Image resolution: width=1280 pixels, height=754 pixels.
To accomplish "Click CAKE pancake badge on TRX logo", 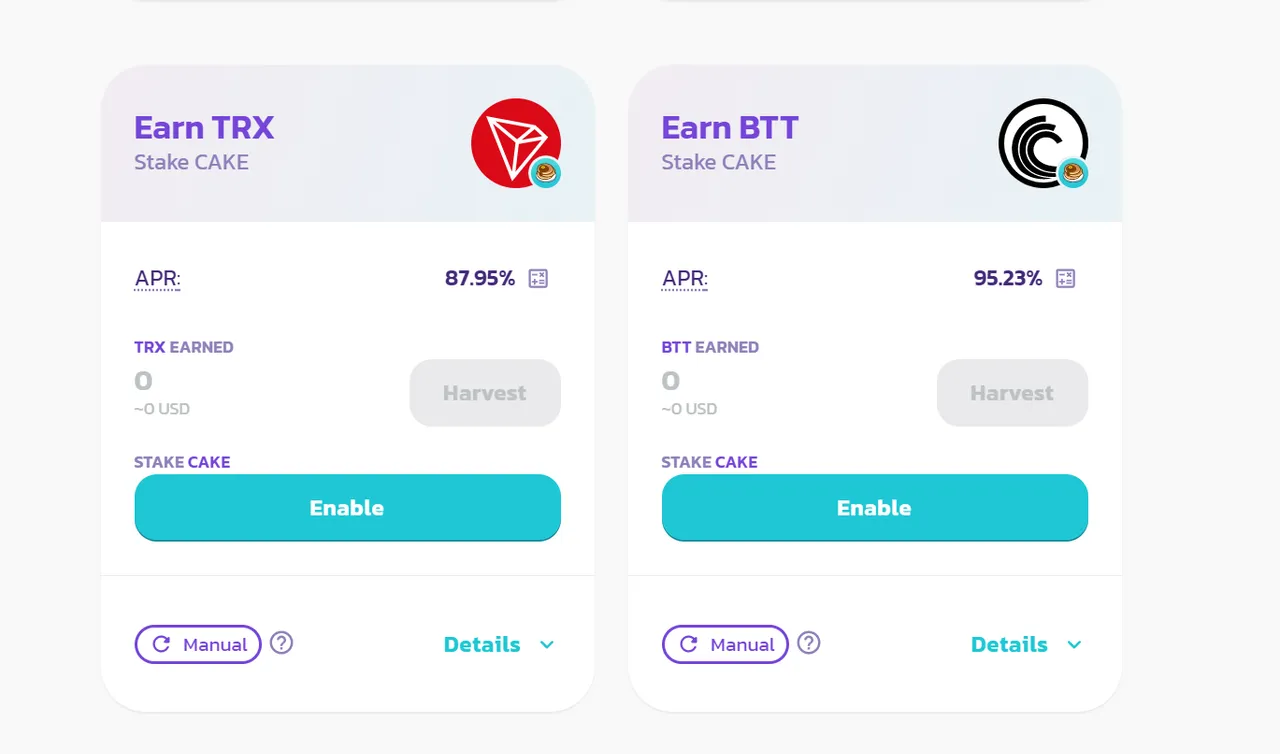I will (545, 172).
